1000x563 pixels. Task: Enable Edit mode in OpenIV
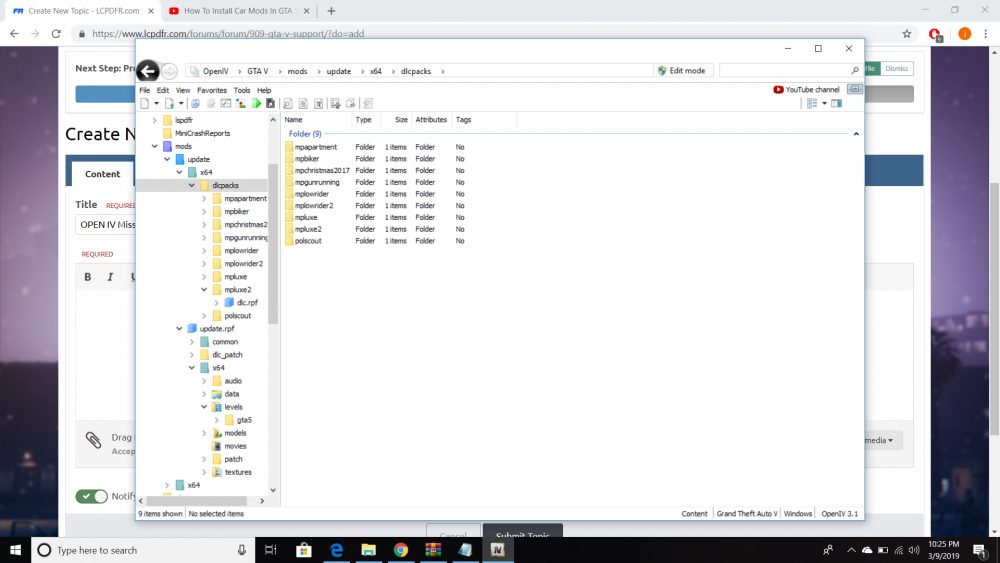[x=681, y=71]
